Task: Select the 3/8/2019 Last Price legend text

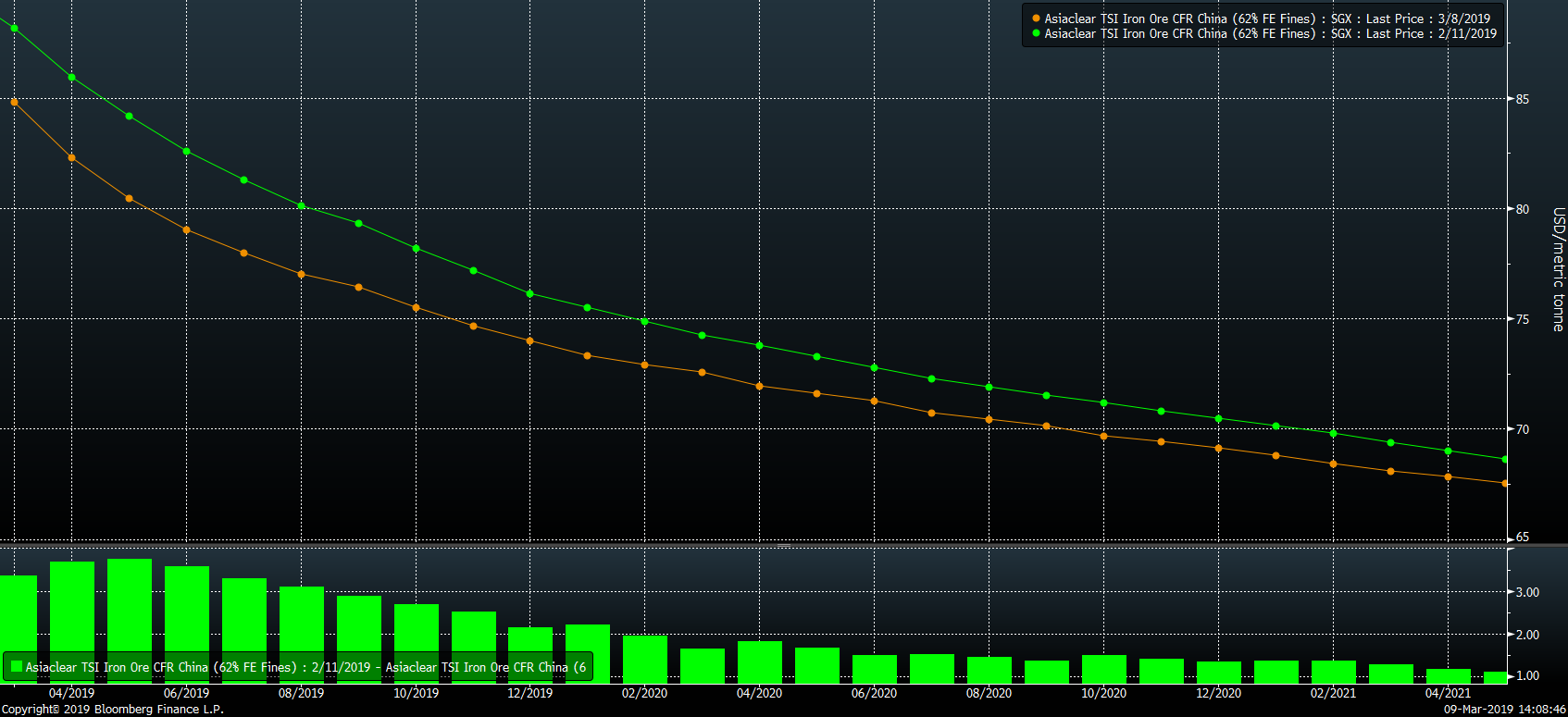Action: point(1267,19)
